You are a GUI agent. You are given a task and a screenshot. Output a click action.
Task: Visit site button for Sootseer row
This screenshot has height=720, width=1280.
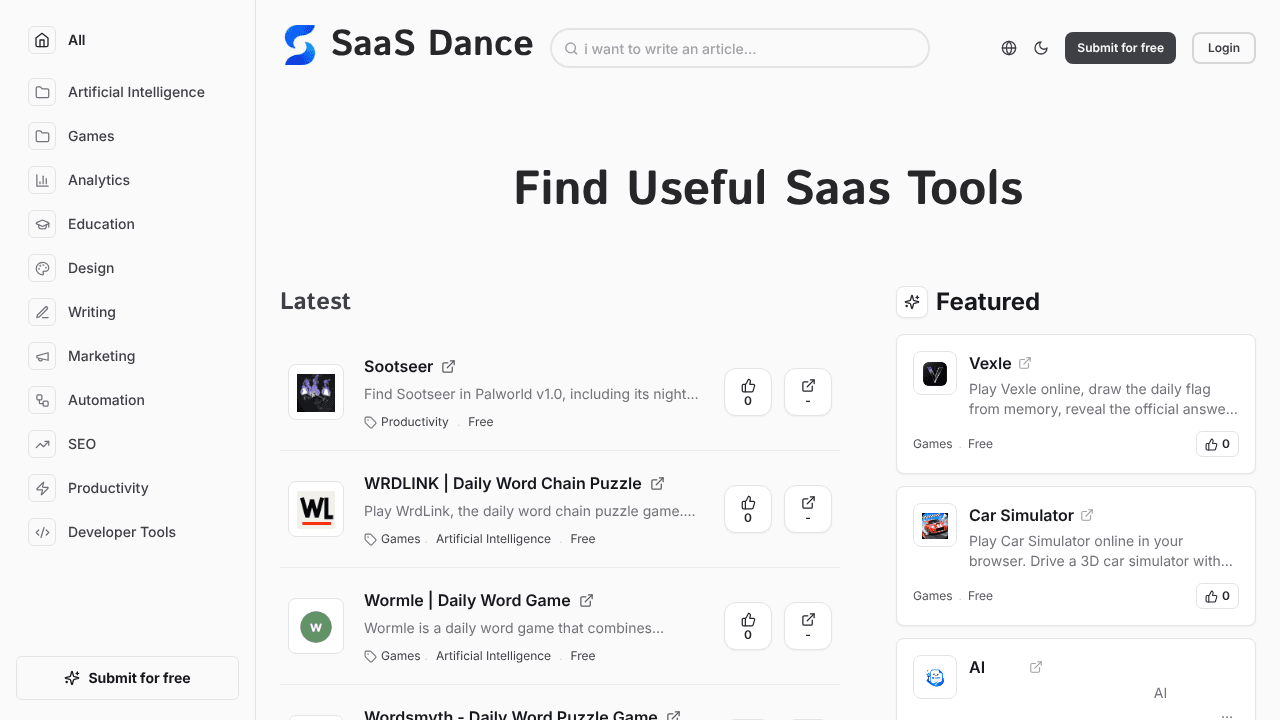(x=808, y=392)
